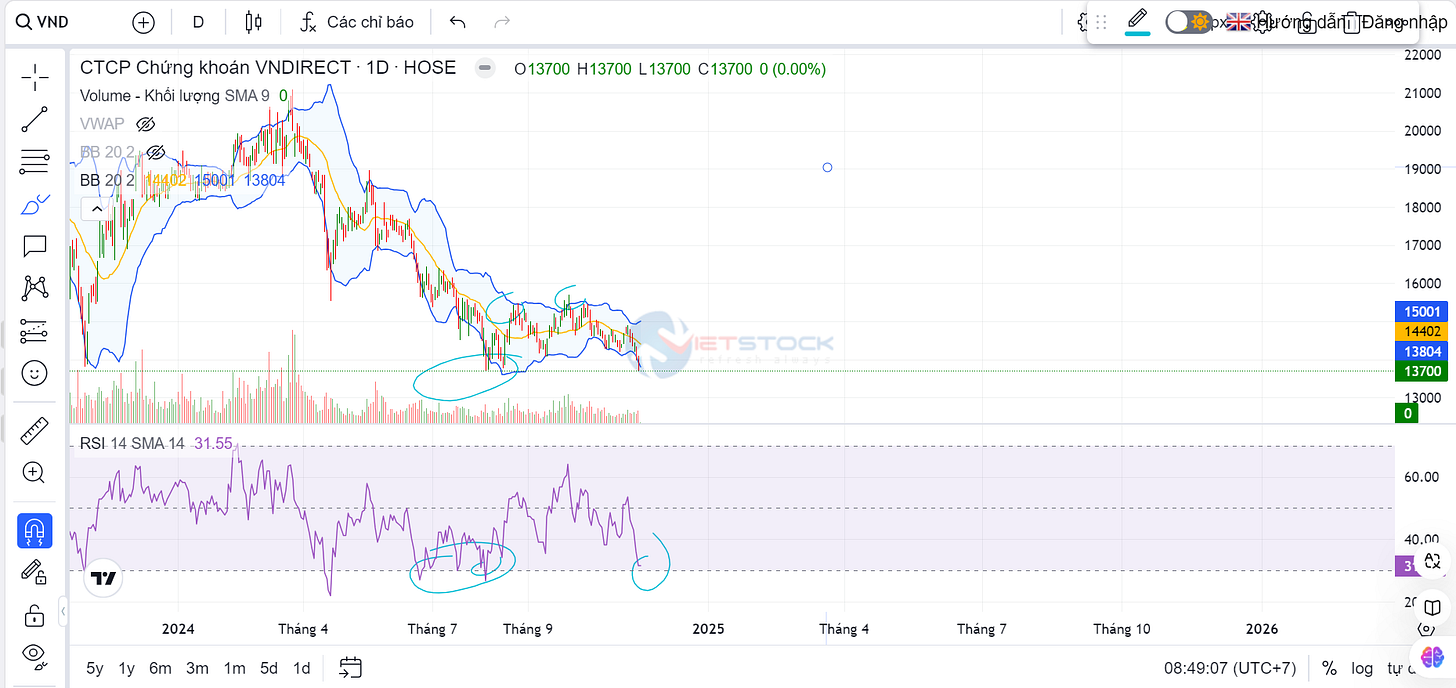Click the lock icon in floating toolbar
The image size is (1456, 688).
[x=1307, y=23]
